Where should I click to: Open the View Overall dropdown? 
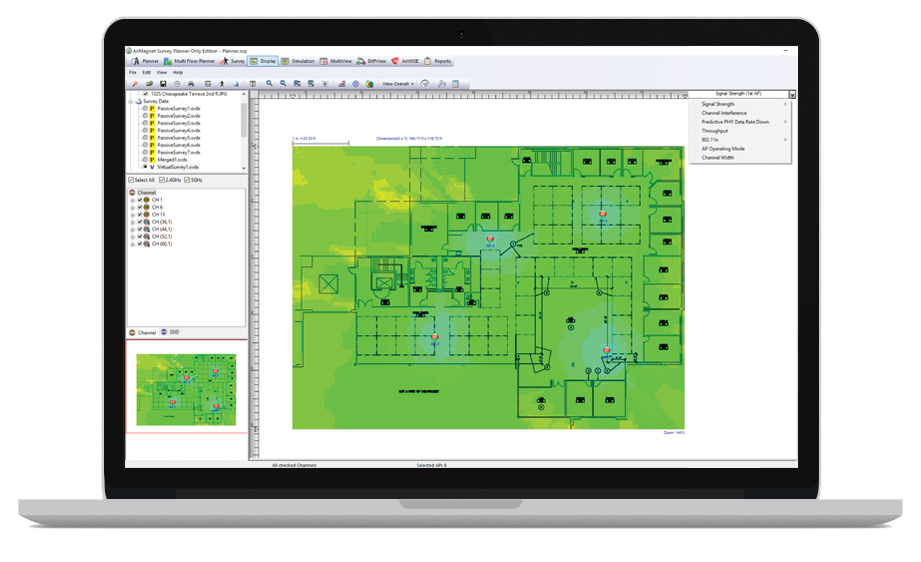coord(398,84)
